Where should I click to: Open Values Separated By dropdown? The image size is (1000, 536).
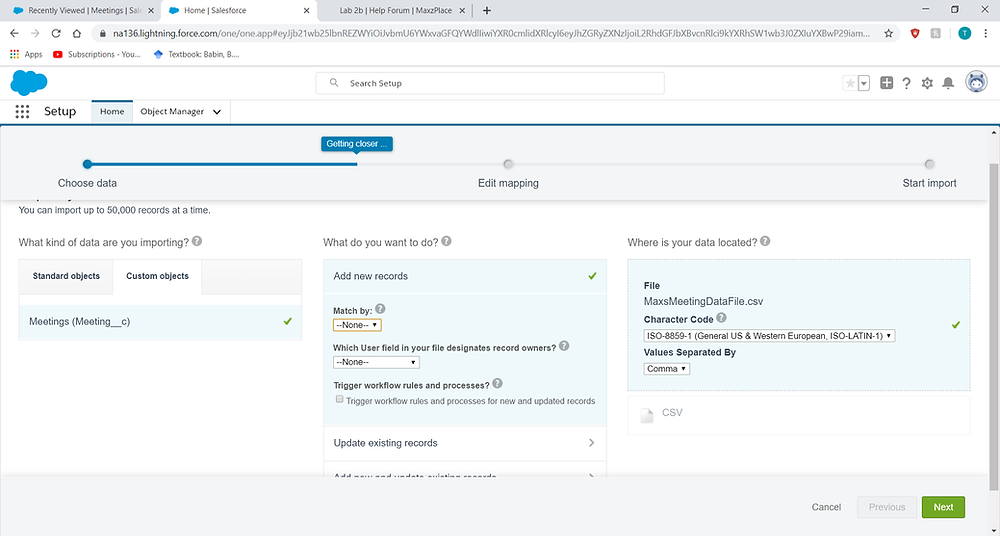pos(666,369)
